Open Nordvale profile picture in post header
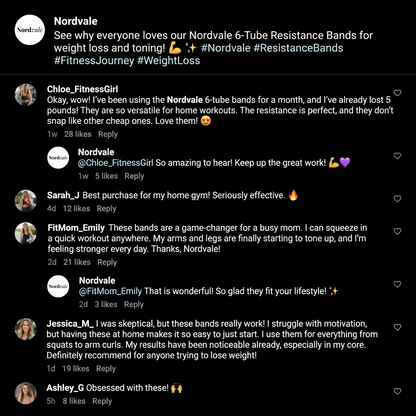Image resolution: width=416 pixels, height=416 pixels. pyautogui.click(x=30, y=30)
